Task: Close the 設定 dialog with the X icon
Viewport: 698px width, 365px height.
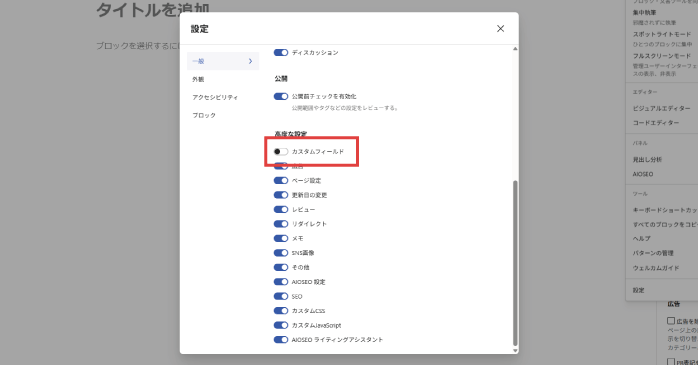Action: click(x=500, y=28)
